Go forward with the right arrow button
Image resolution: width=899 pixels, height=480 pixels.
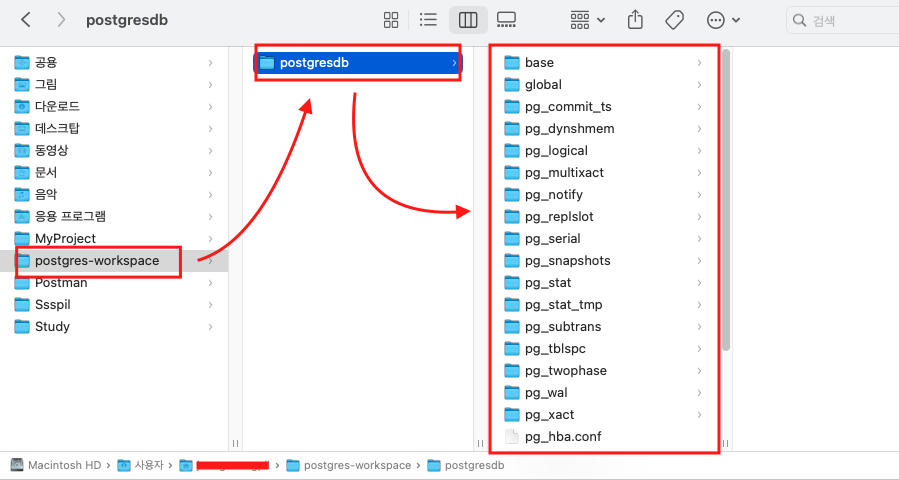(x=61, y=20)
